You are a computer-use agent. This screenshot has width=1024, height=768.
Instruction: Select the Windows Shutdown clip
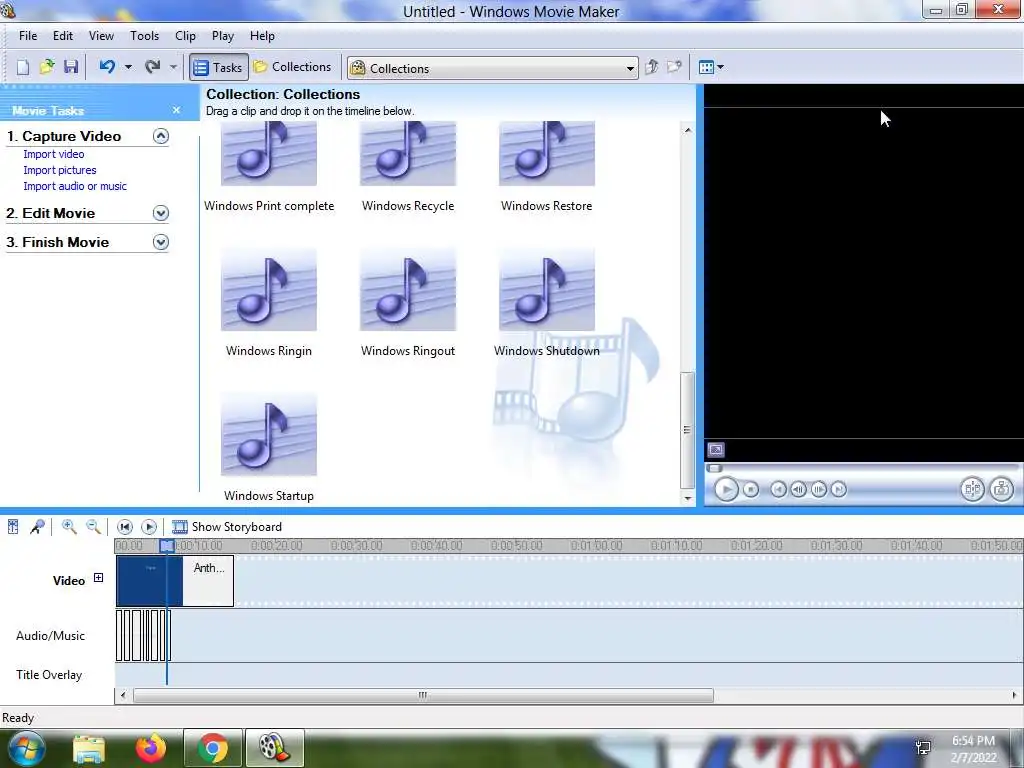[x=547, y=302]
